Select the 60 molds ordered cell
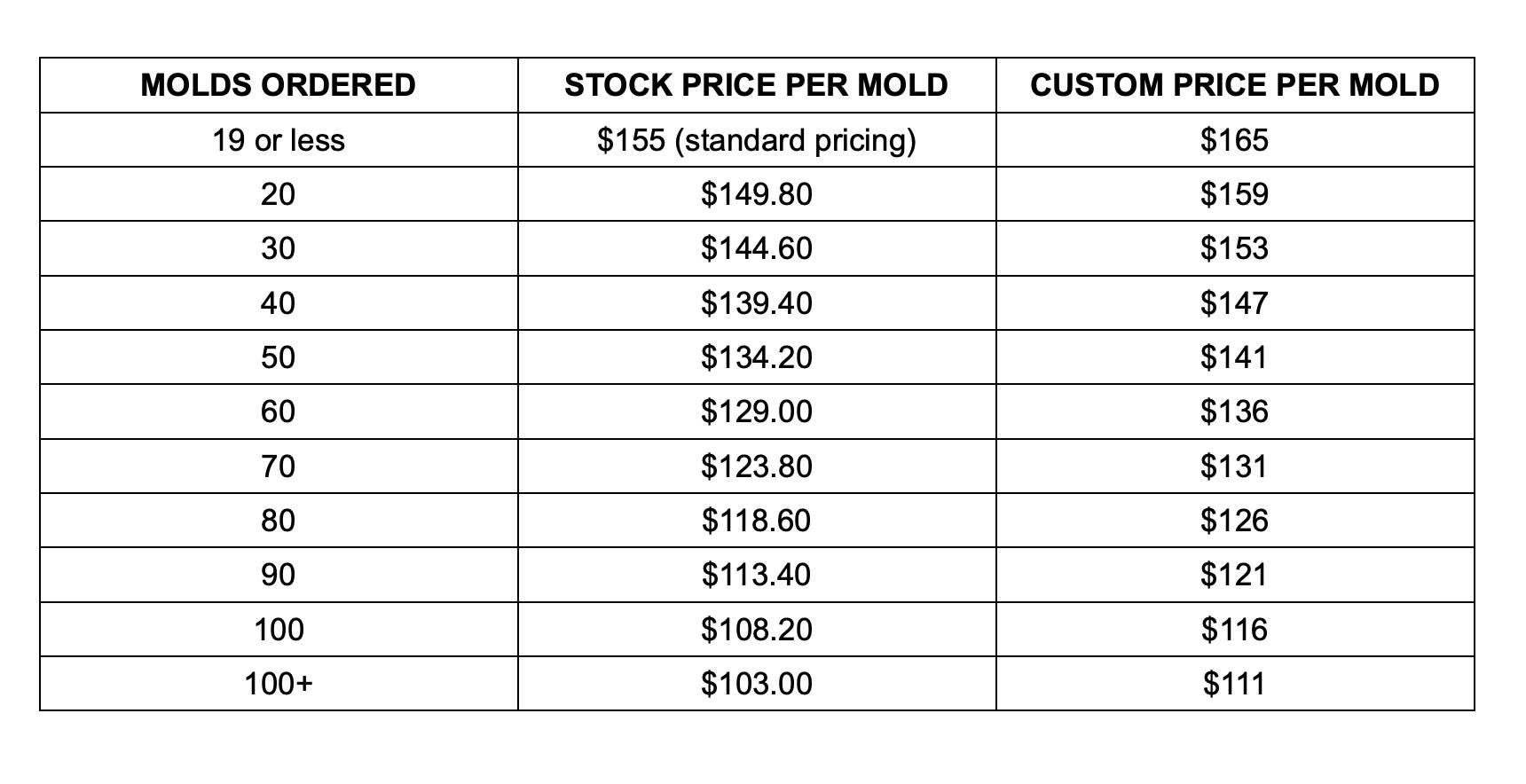The width and height of the screenshot is (1526, 784). pos(279,412)
